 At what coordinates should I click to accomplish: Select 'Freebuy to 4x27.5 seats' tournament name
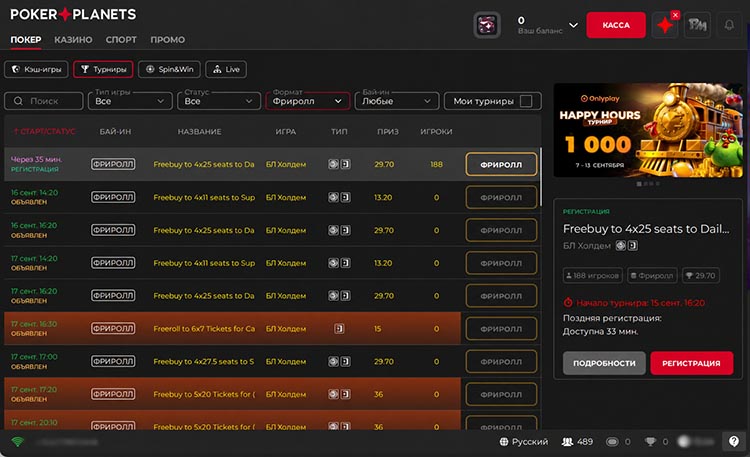(204, 362)
